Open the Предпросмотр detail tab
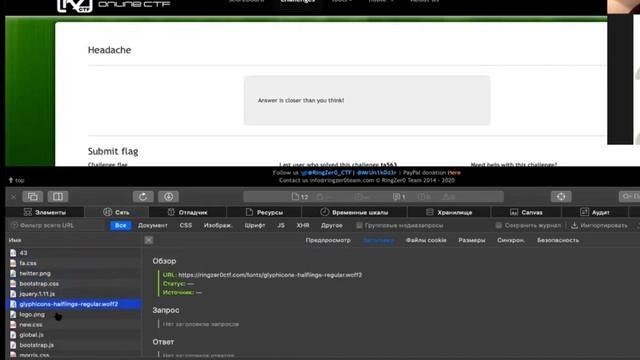Viewport: 640px width, 360px height. (x=328, y=240)
